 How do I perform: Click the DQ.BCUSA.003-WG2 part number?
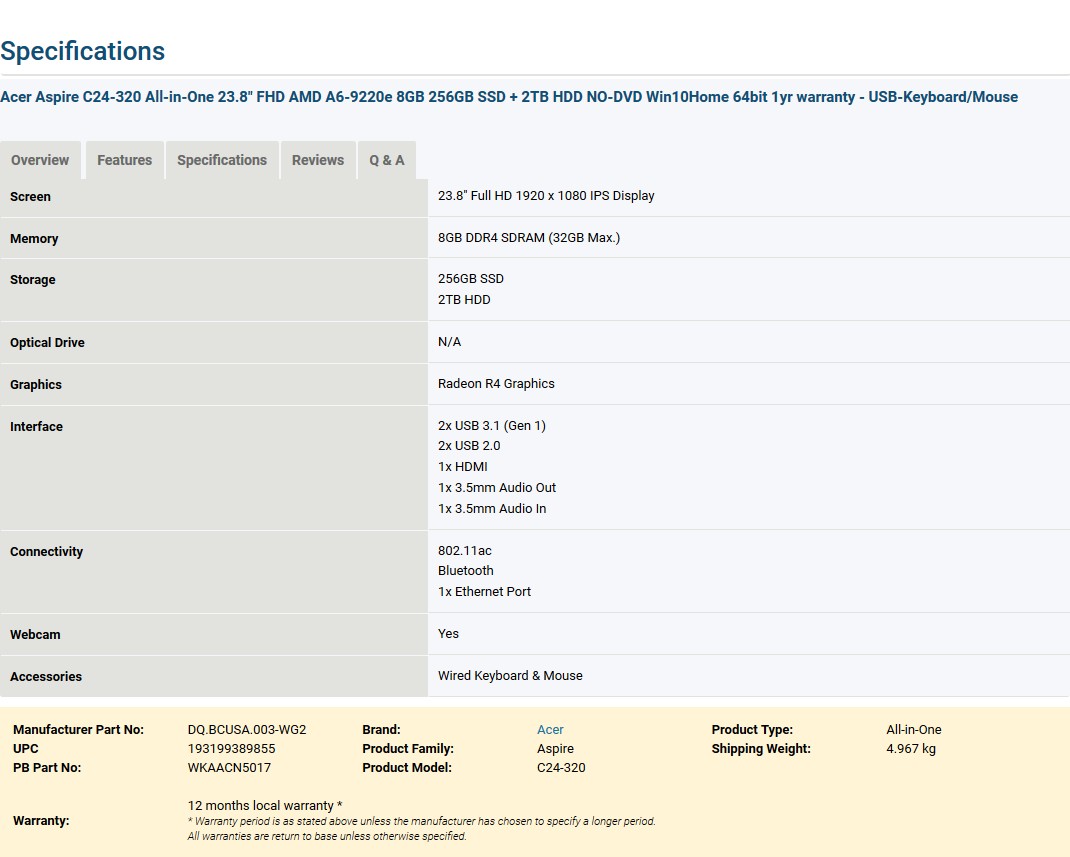tap(247, 729)
